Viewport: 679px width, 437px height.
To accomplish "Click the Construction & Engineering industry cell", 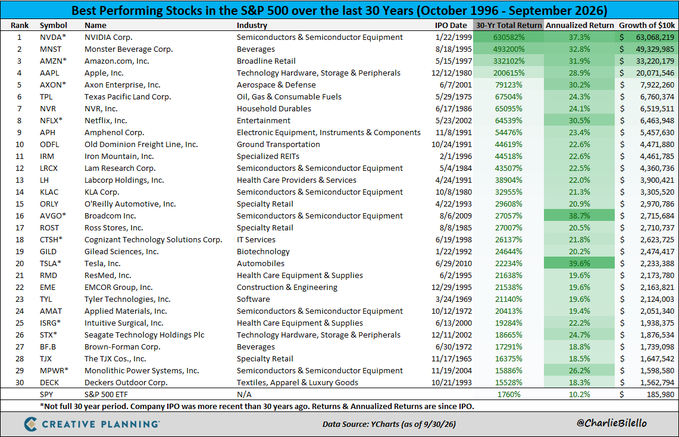I will click(287, 287).
